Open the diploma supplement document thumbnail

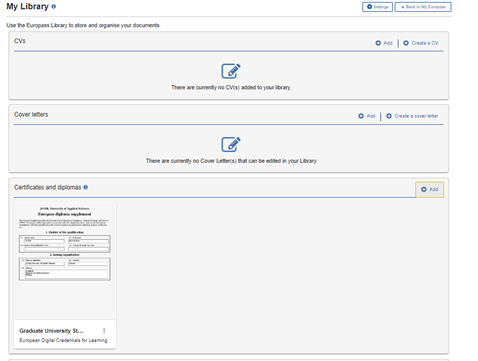click(65, 261)
